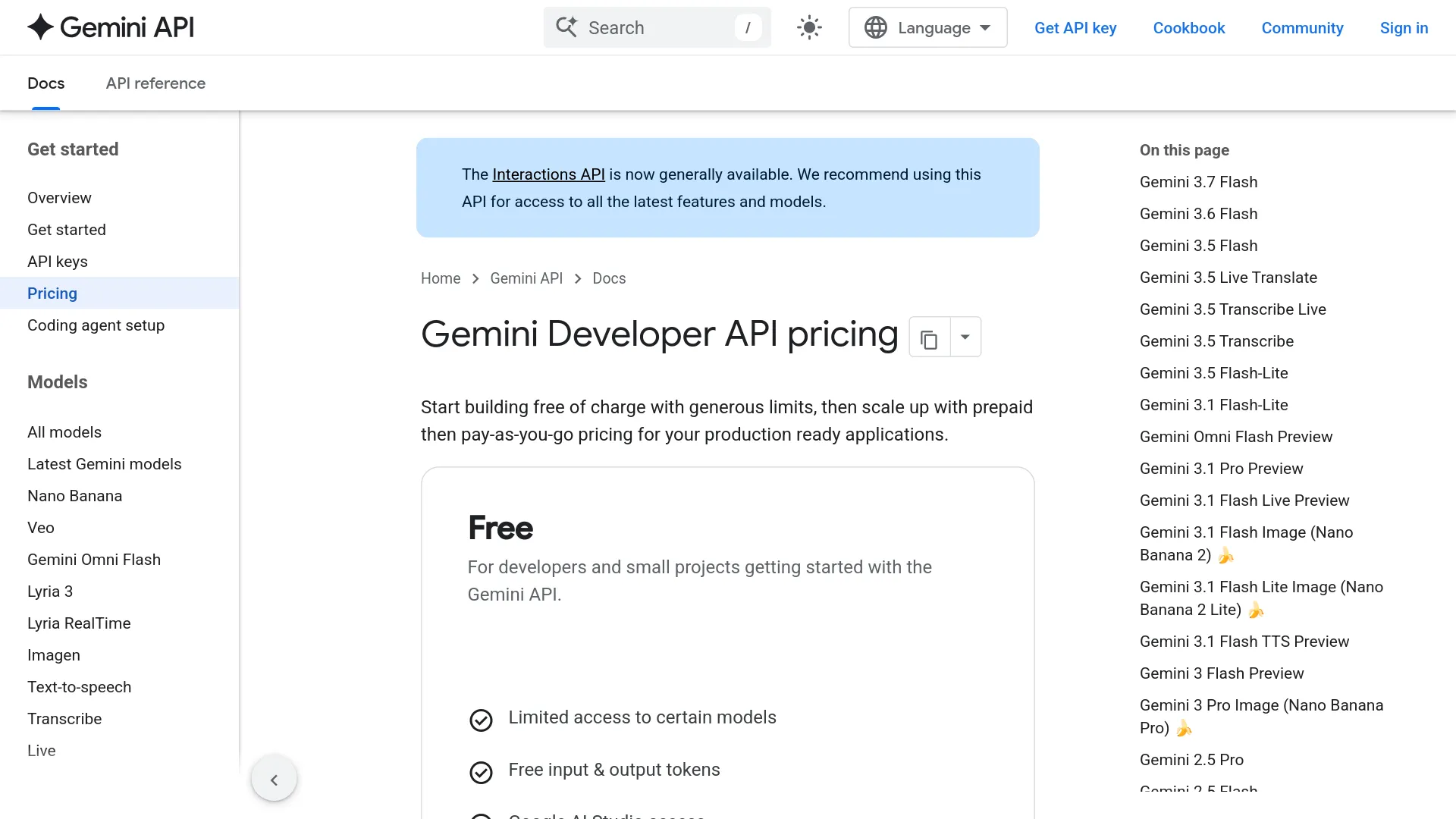Image resolution: width=1456 pixels, height=819 pixels.
Task: Click the copy page icon next to title
Action: click(929, 337)
